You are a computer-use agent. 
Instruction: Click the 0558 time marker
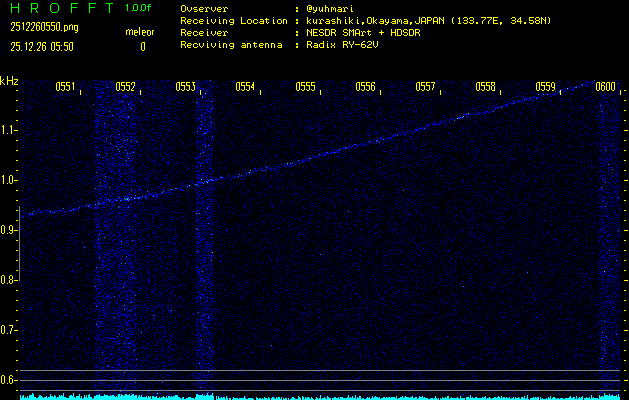click(x=485, y=87)
